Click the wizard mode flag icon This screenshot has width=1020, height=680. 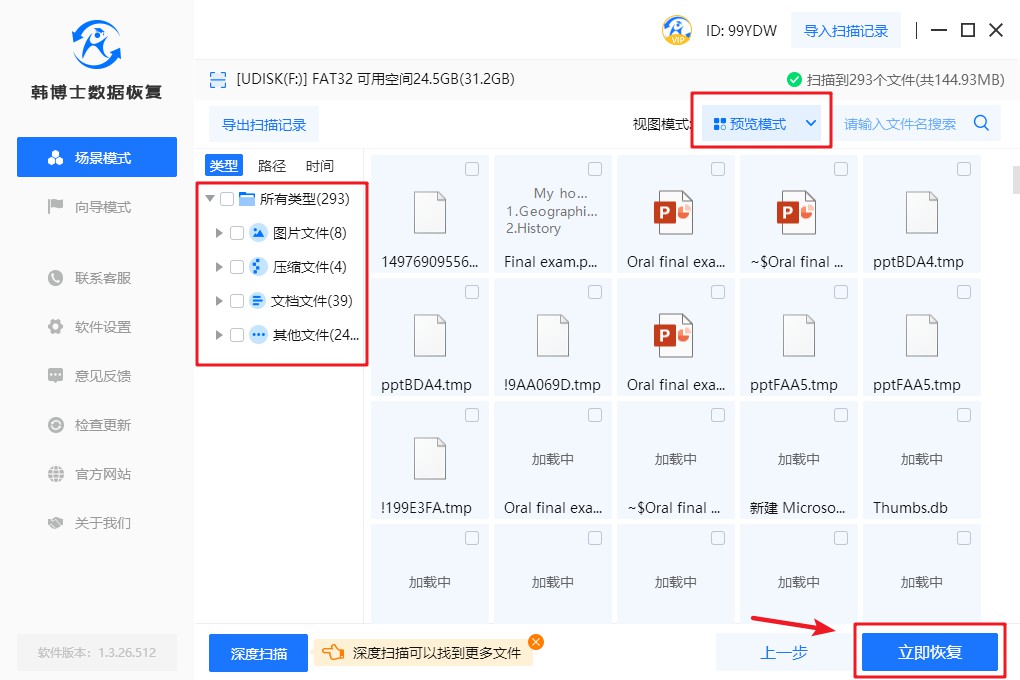(x=55, y=207)
